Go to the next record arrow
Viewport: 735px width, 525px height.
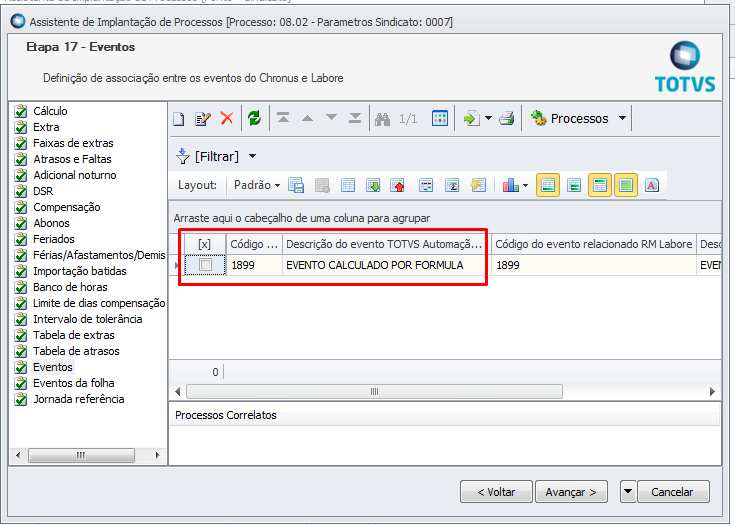pyautogui.click(x=331, y=117)
